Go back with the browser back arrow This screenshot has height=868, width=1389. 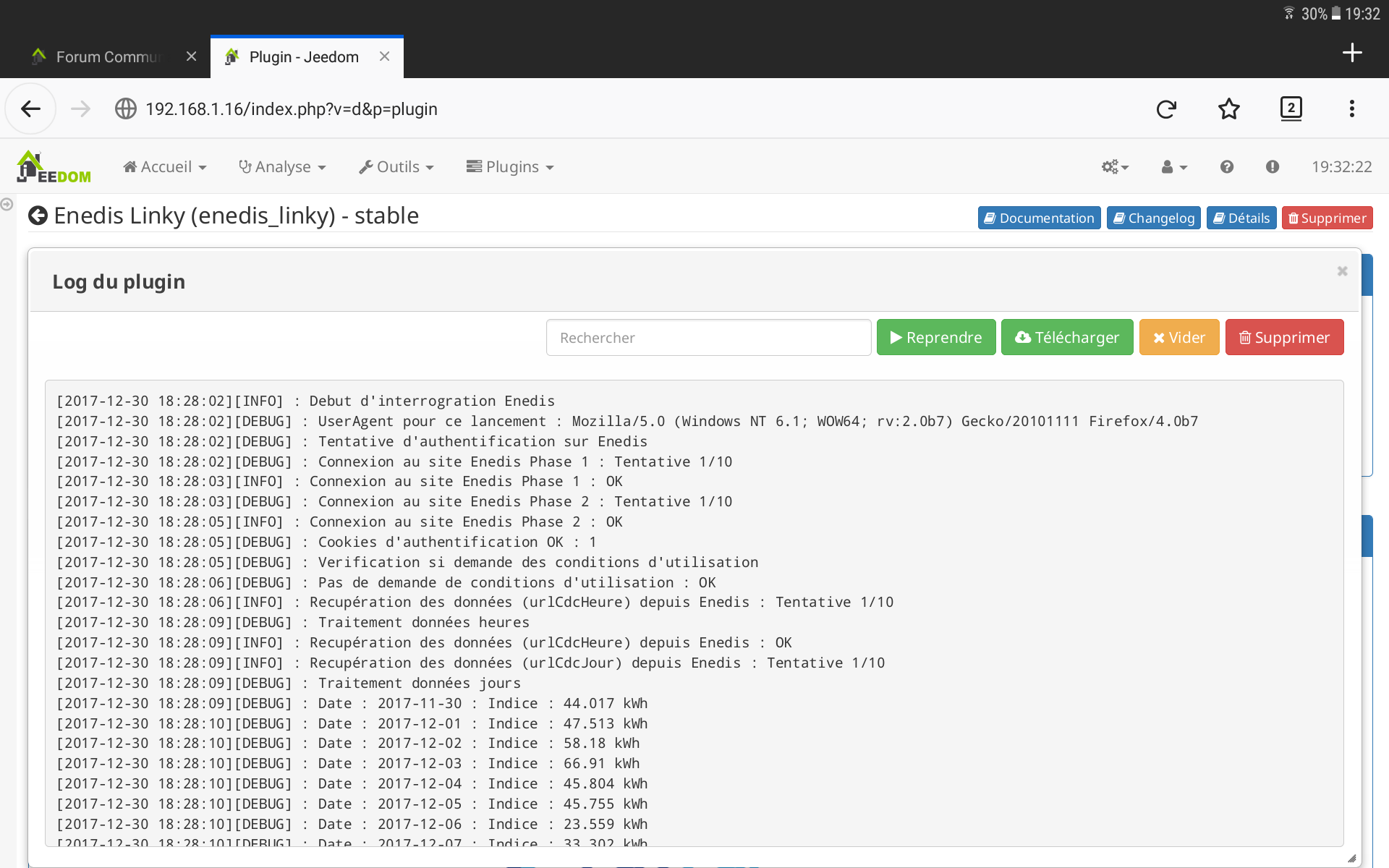pos(30,109)
